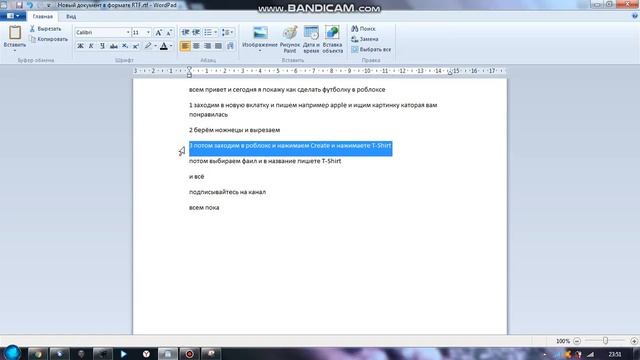This screenshot has height=360, width=640.
Task: Expand the font color arrow
Action: tap(171, 46)
